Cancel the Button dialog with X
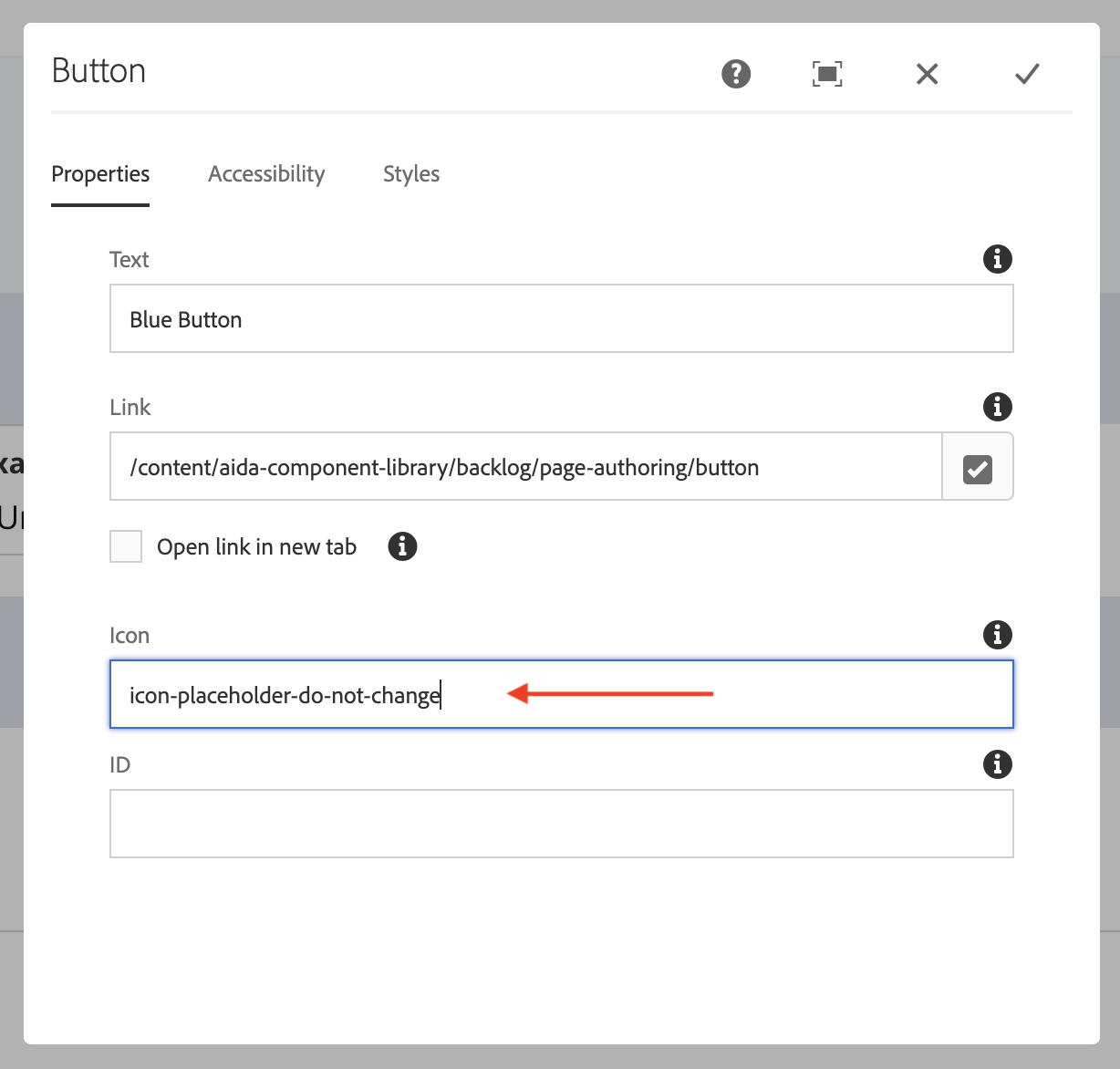The image size is (1120, 1069). click(927, 74)
